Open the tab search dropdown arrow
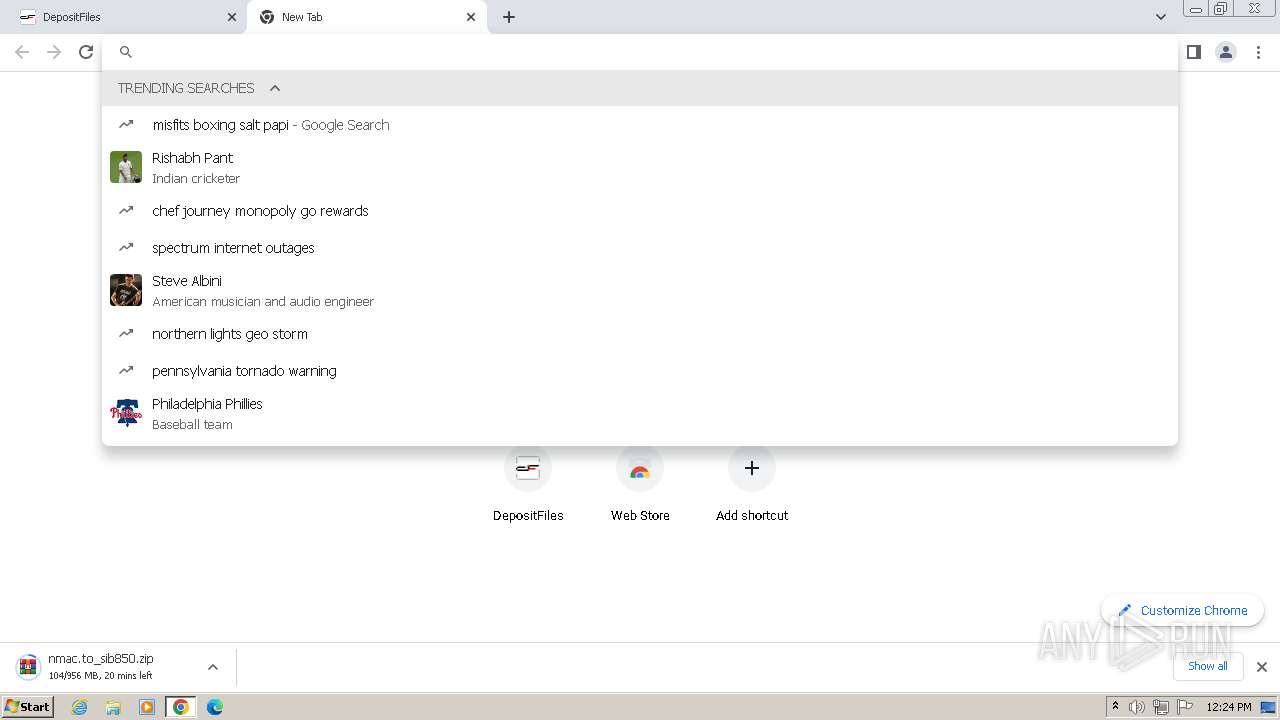 click(1160, 17)
